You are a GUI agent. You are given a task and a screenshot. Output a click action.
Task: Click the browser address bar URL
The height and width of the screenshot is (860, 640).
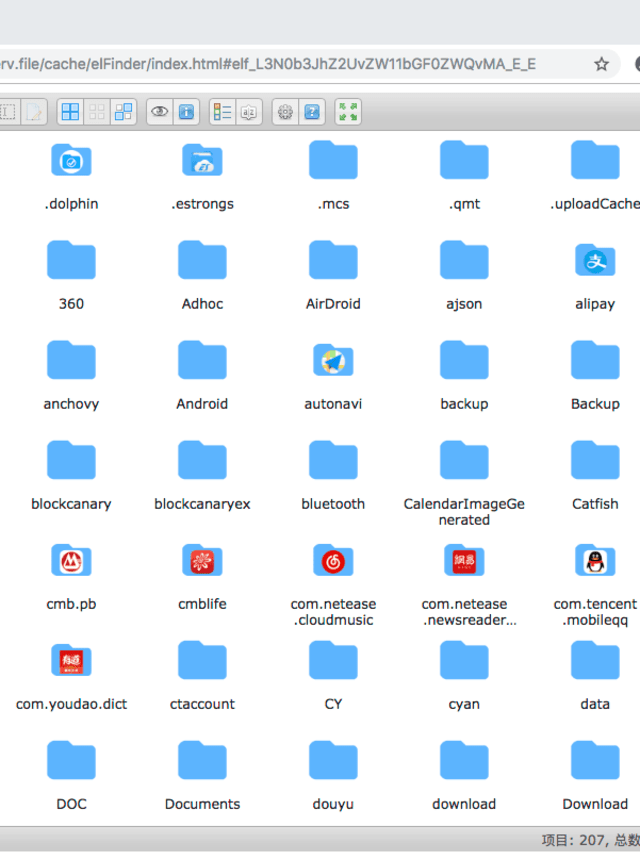tap(270, 64)
